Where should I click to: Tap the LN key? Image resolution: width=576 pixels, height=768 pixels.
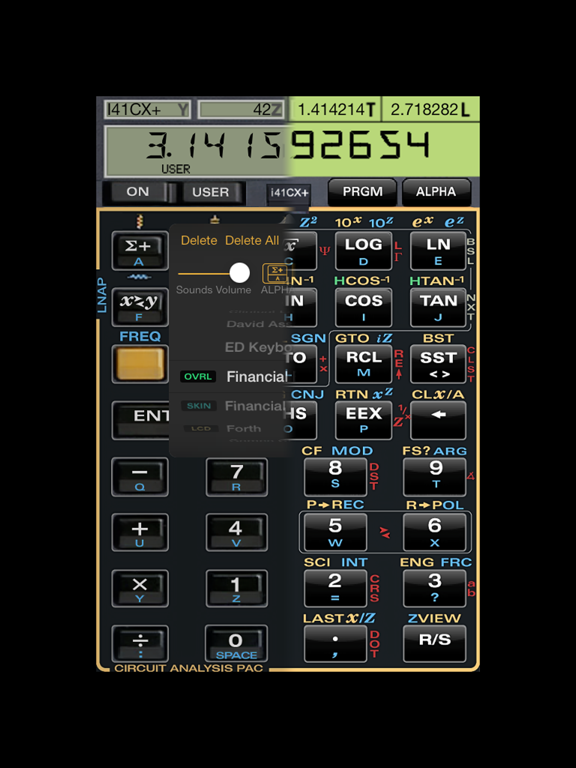[x=438, y=251]
